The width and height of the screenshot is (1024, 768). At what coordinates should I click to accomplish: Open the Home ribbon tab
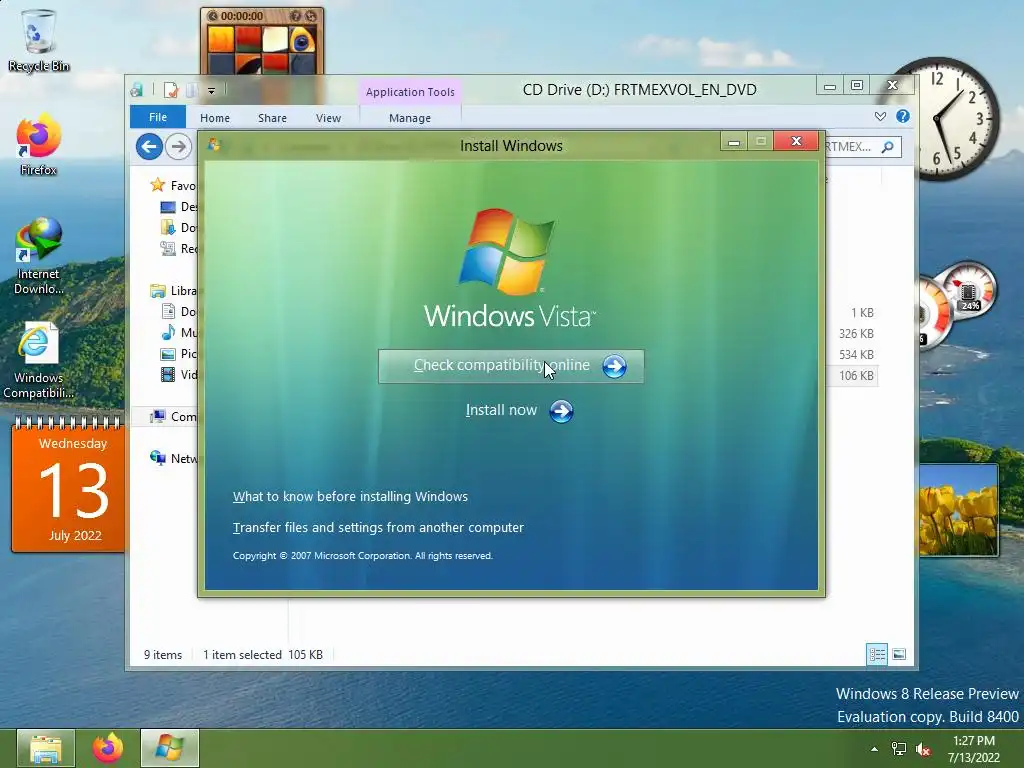(215, 118)
